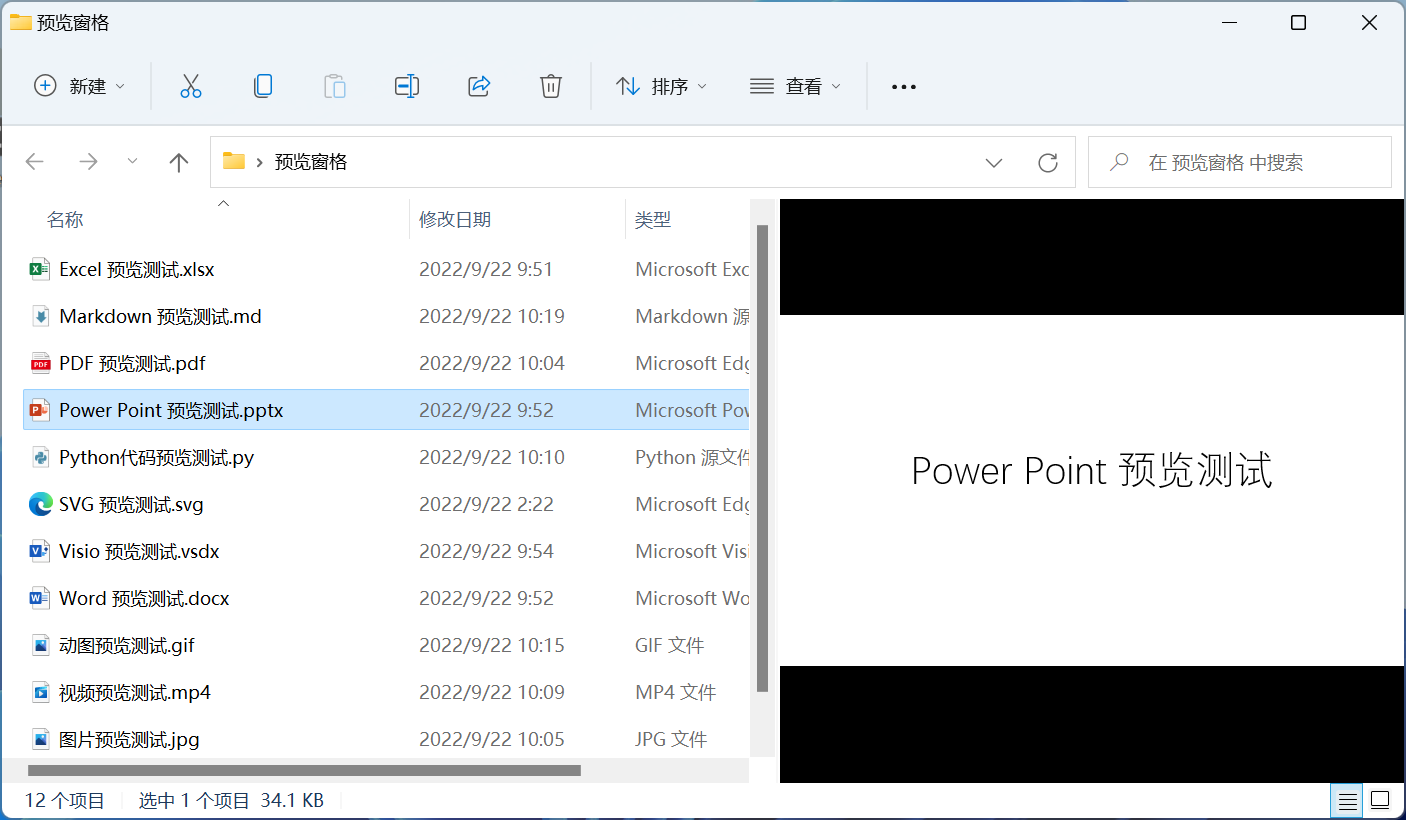This screenshot has height=820, width=1406.
Task: Sort by 名称 column header
Action: pyautogui.click(x=65, y=220)
